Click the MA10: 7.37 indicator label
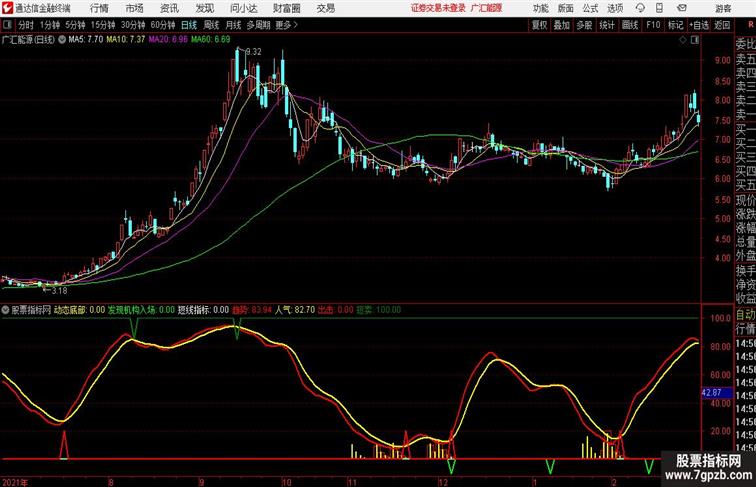 click(126, 40)
